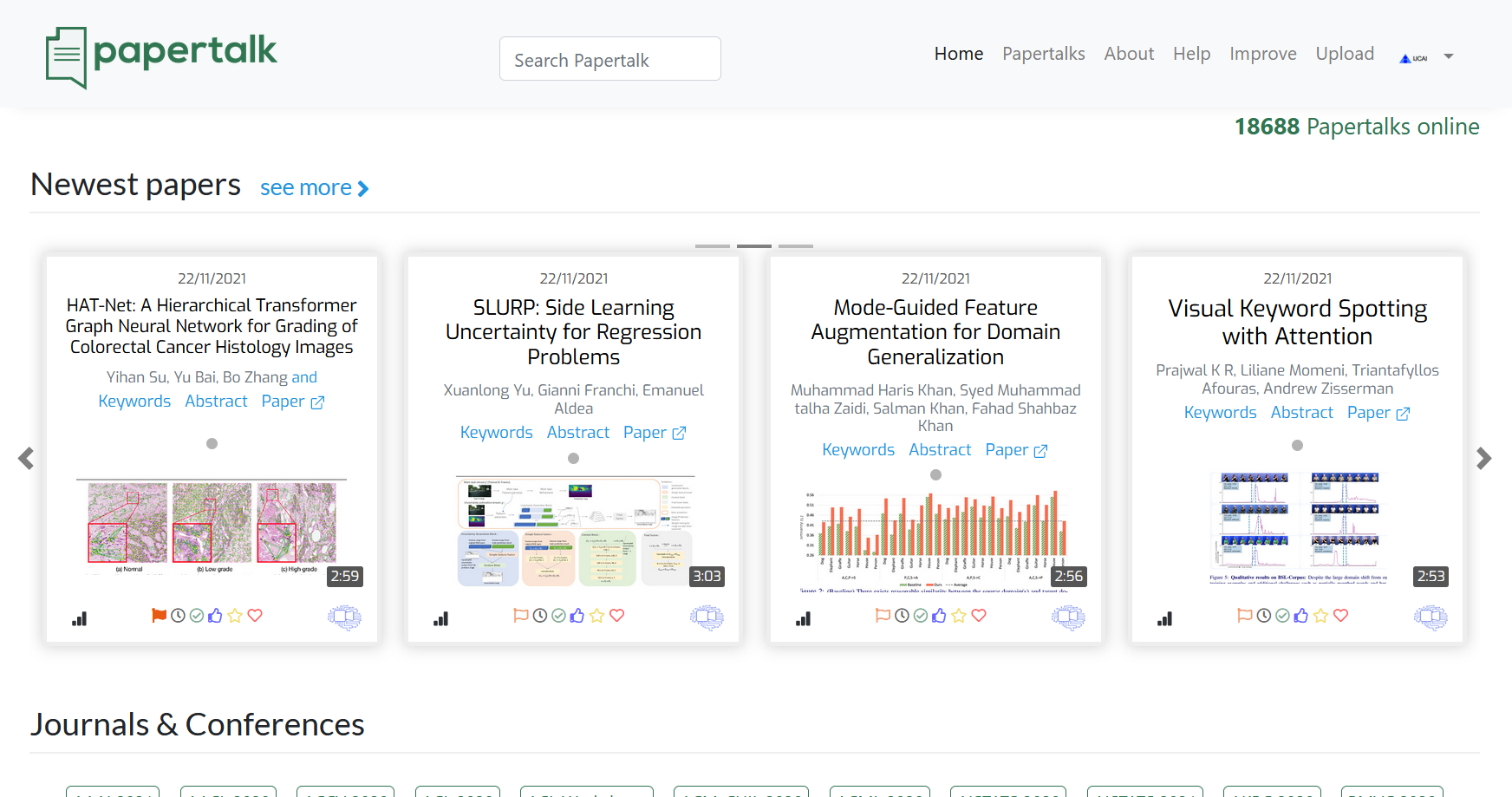Screen dimensions: 1512x797
Task: Go to previous papers with left carousel arrow
Action: tap(26, 458)
